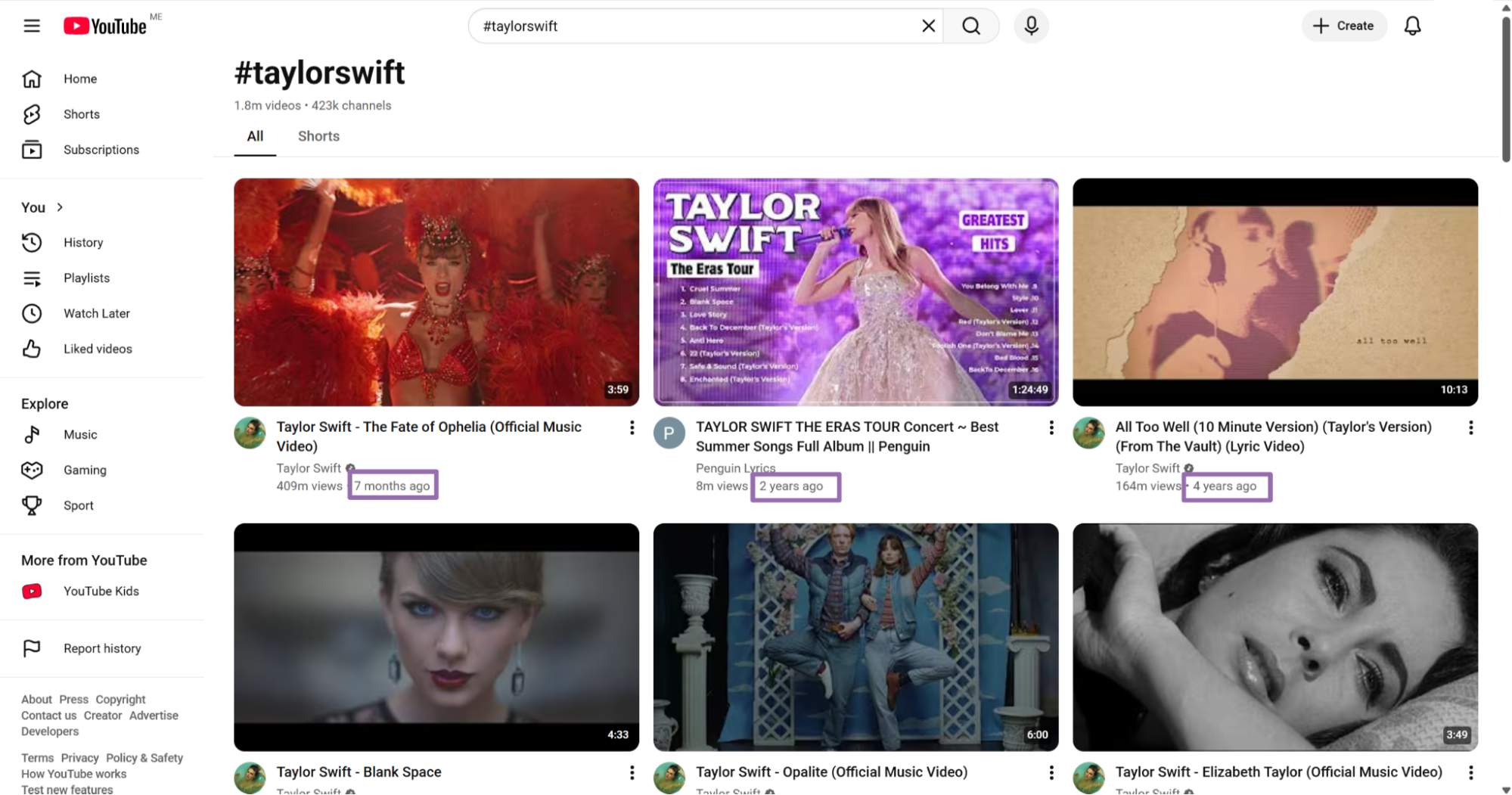The image size is (1512, 795).
Task: Open Taylor Swift - Elizabeth Taylor title link
Action: 1278,772
